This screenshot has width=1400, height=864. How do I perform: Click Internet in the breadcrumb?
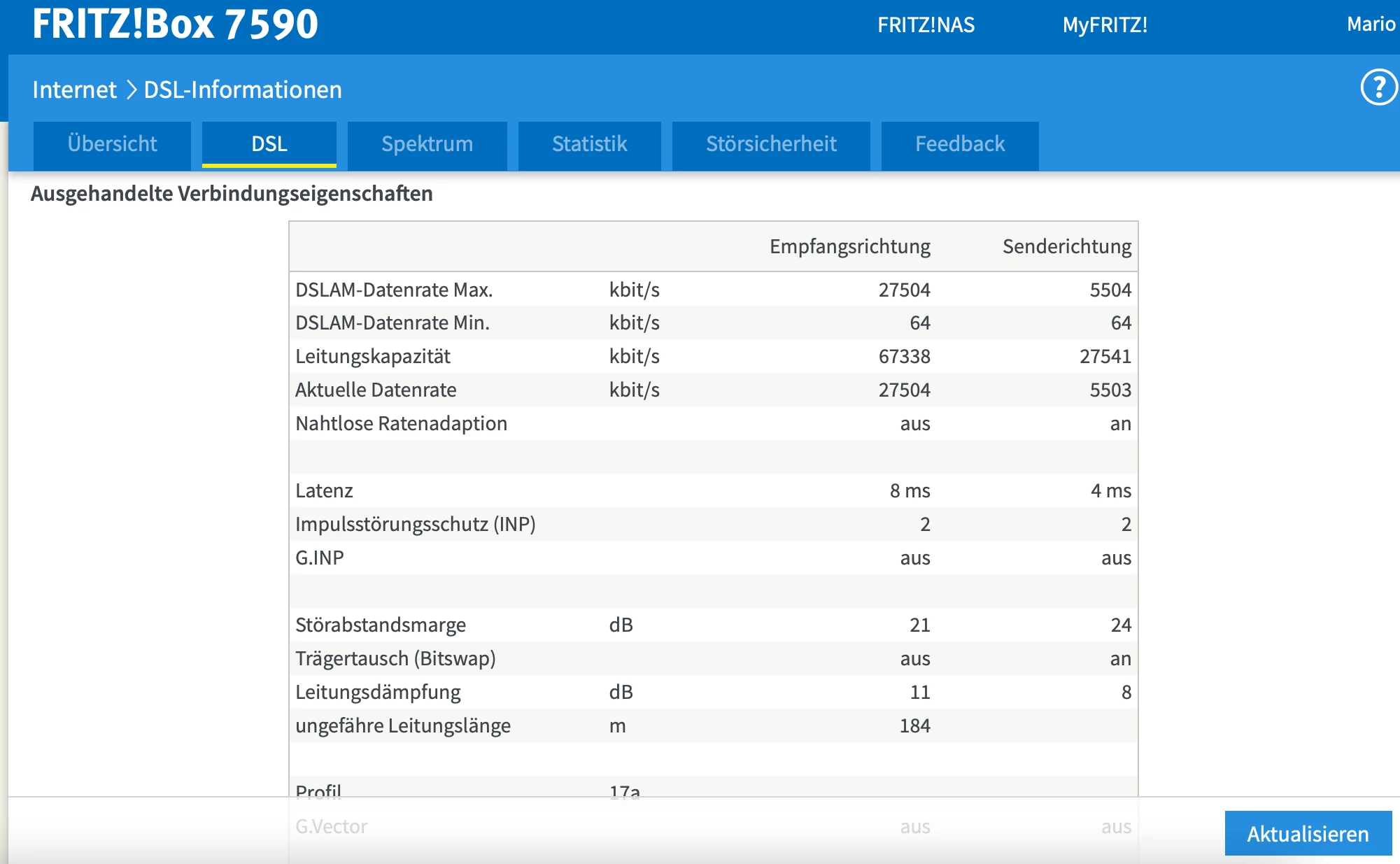tap(74, 90)
